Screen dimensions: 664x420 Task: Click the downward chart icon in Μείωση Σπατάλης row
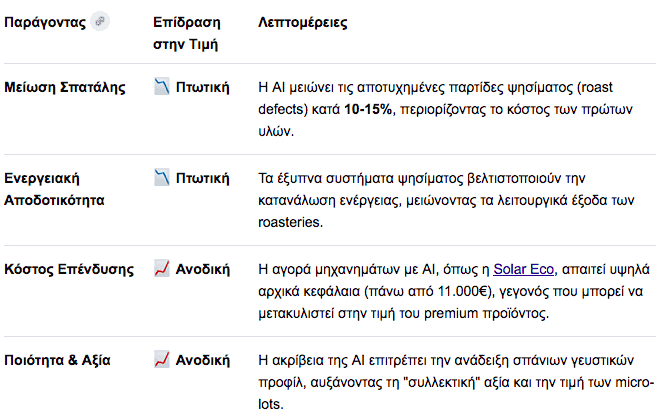(162, 87)
